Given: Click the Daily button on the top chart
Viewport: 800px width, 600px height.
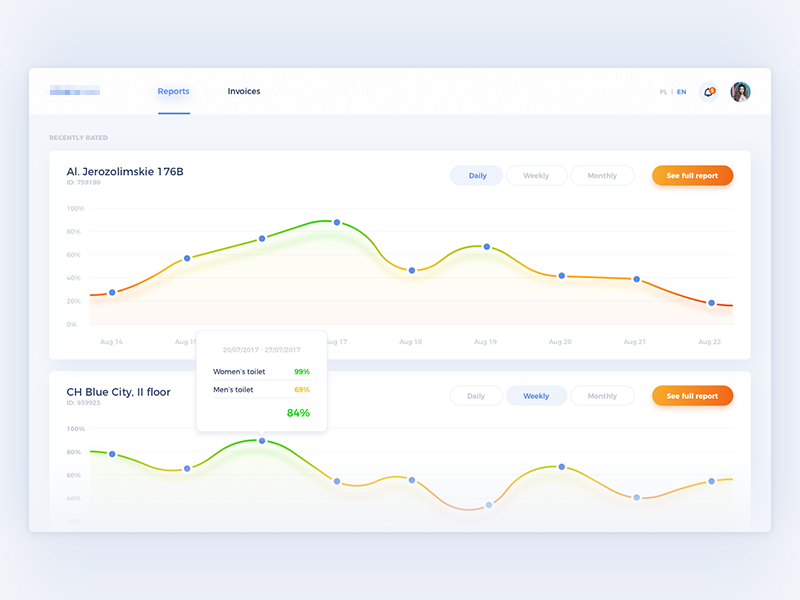Looking at the screenshot, I should point(477,175).
